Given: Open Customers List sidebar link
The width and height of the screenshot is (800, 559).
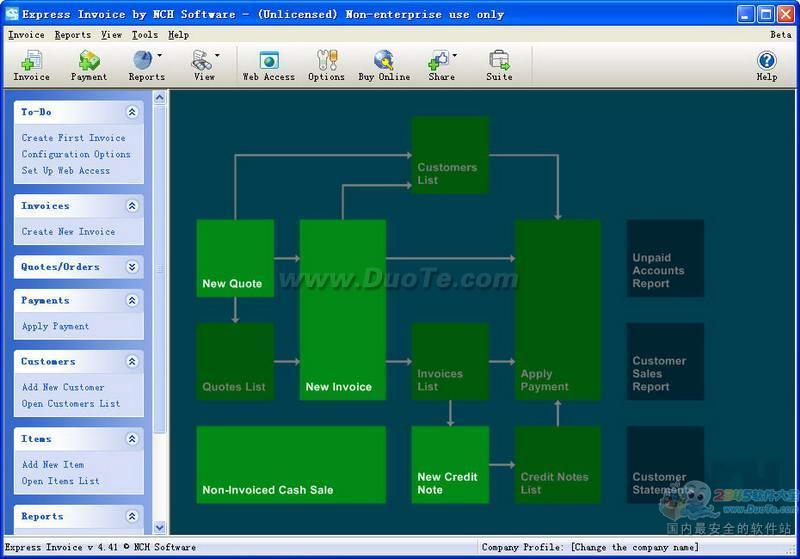Looking at the screenshot, I should 71,403.
